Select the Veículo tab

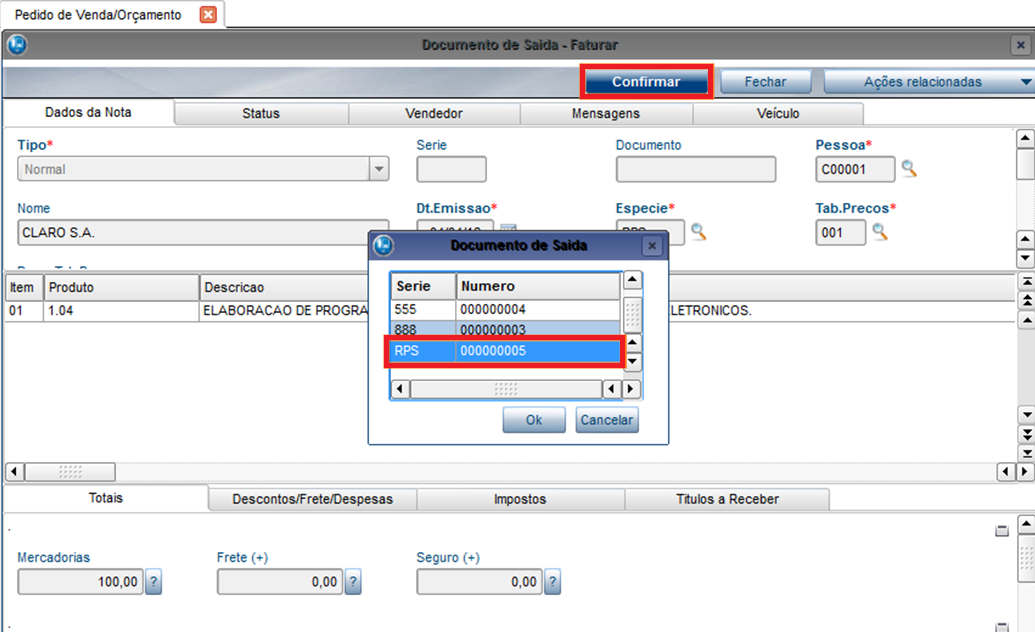778,114
